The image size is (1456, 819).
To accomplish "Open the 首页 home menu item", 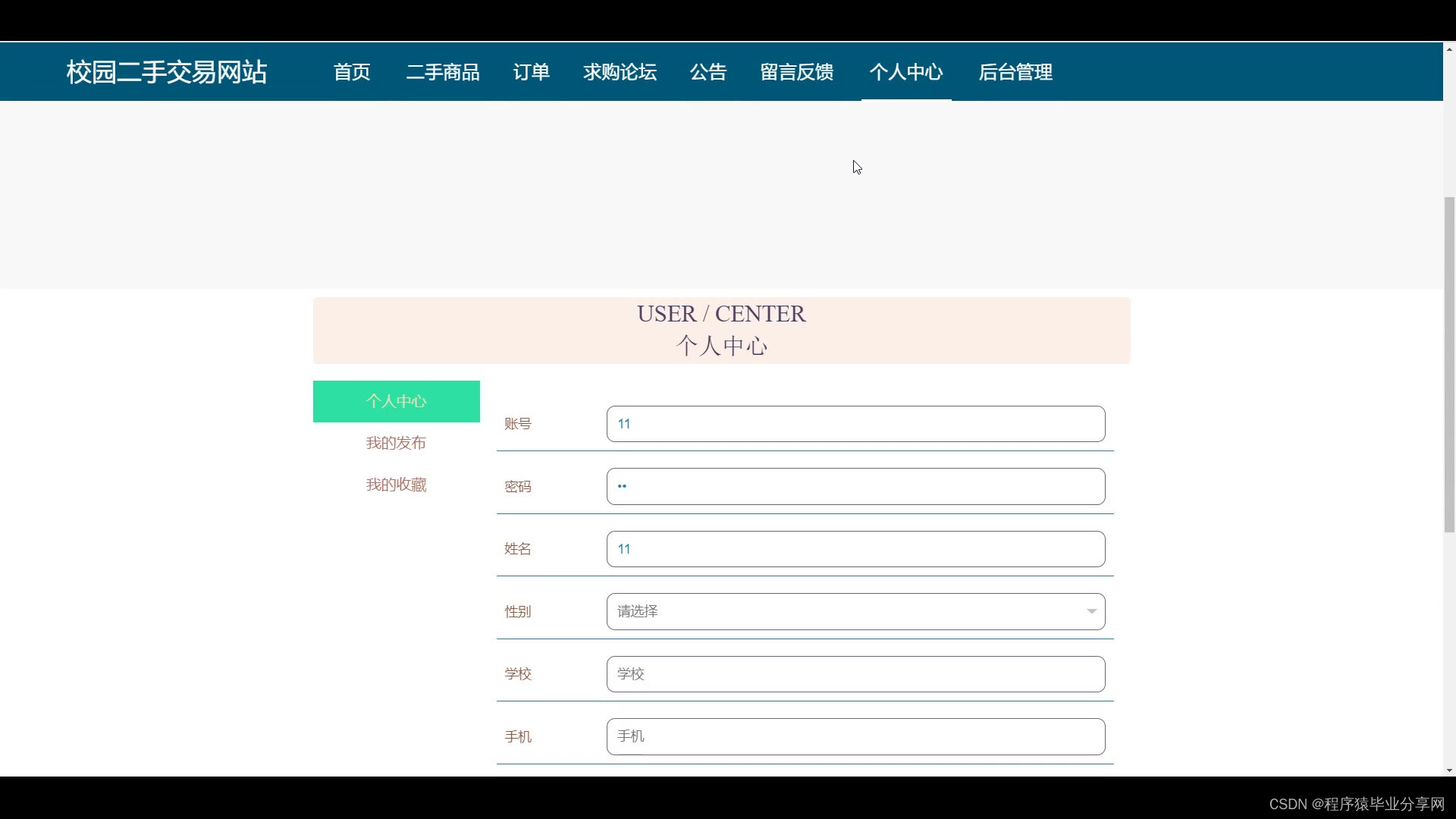I will click(x=352, y=72).
